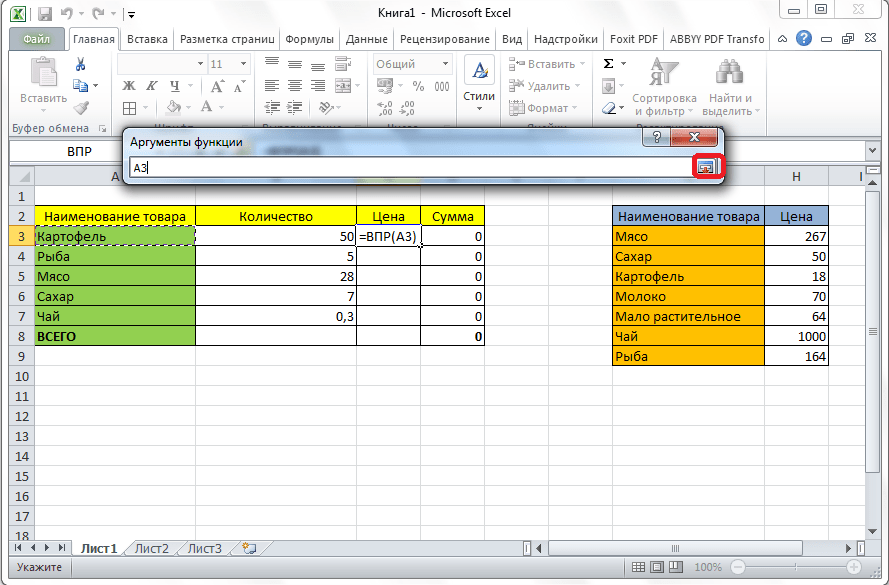Viewport: 889px width, 585px height.
Task: Click the Format Painter brush icon
Action: coord(81,107)
